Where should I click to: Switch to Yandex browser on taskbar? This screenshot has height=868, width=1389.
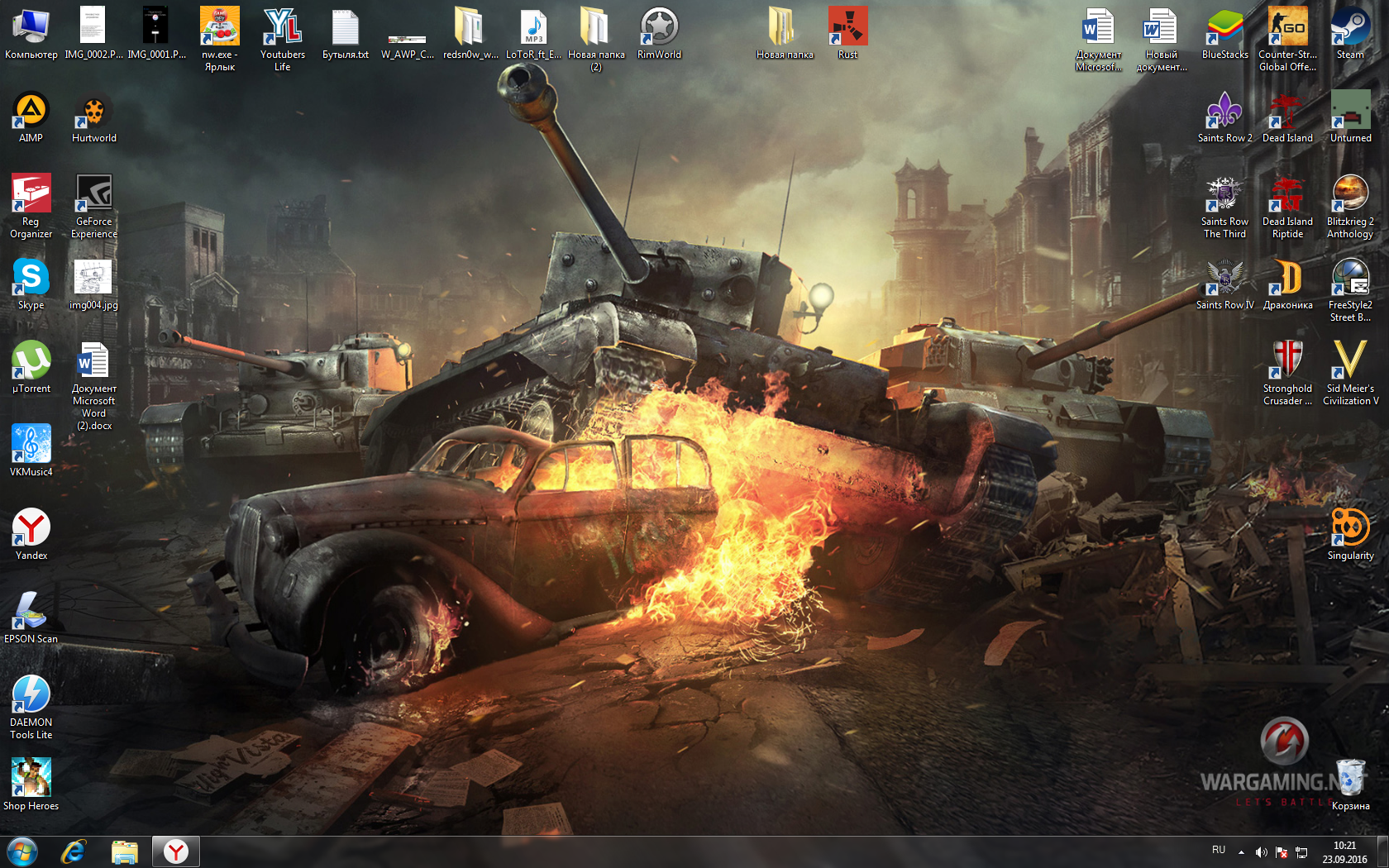pos(176,851)
